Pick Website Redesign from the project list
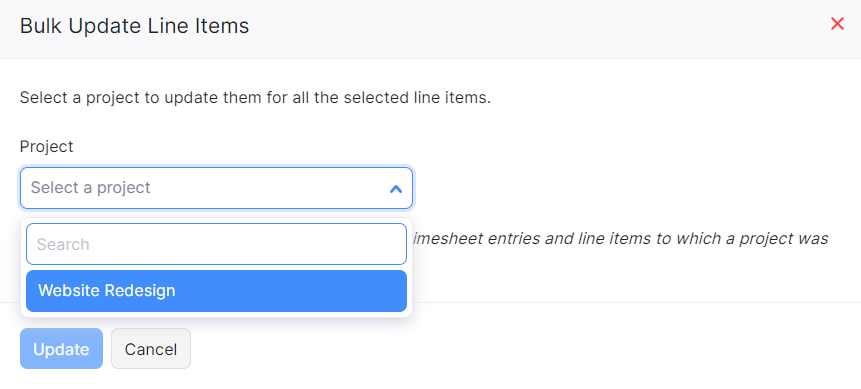 pos(216,291)
